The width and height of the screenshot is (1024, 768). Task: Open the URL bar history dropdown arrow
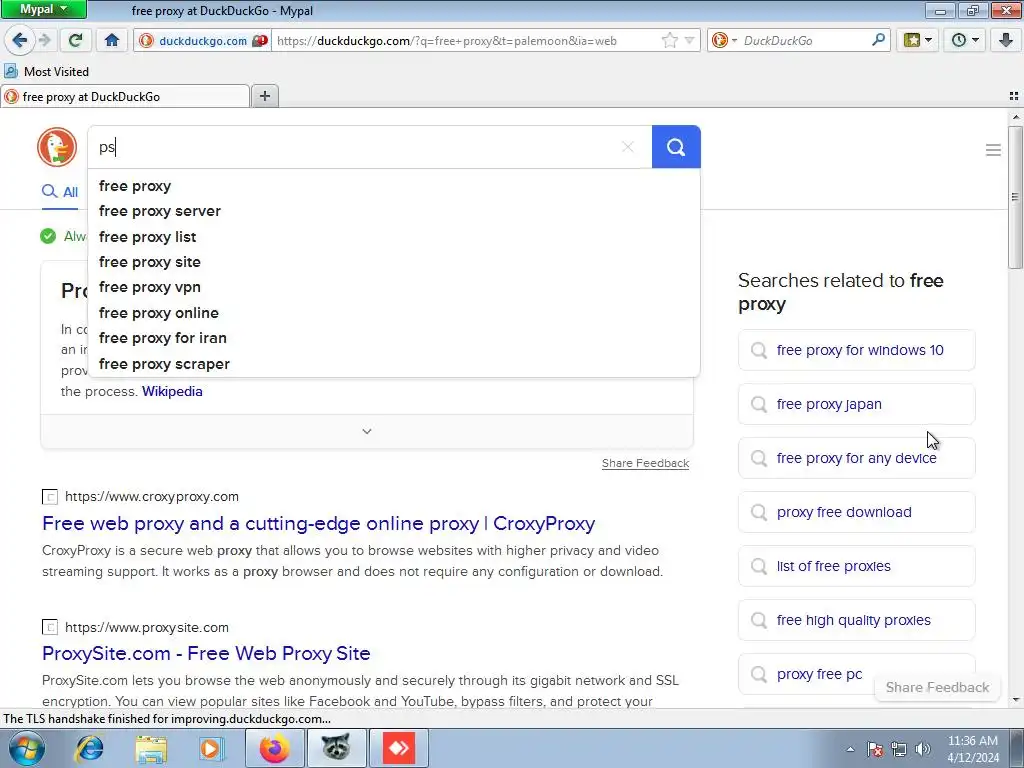689,40
